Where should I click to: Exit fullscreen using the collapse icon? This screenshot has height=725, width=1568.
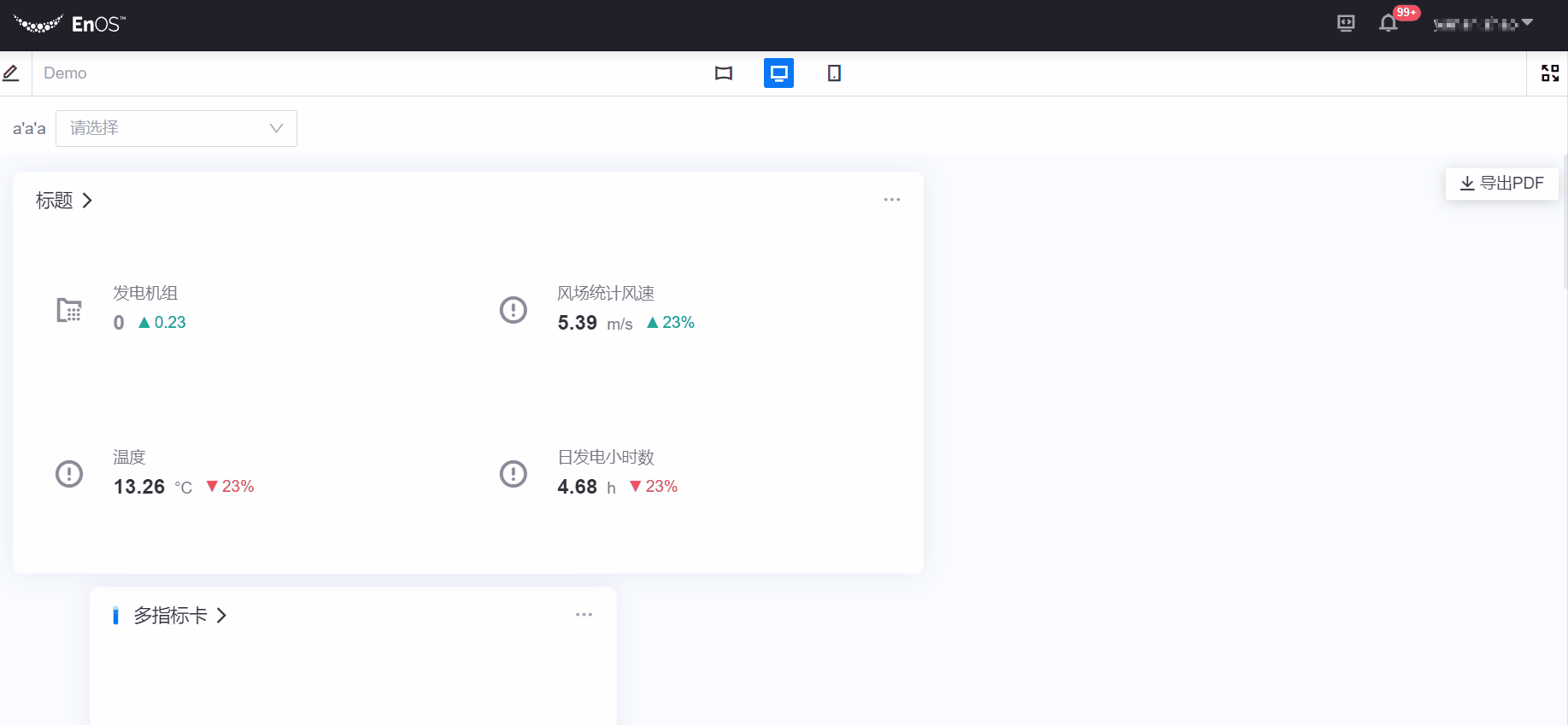1549,73
